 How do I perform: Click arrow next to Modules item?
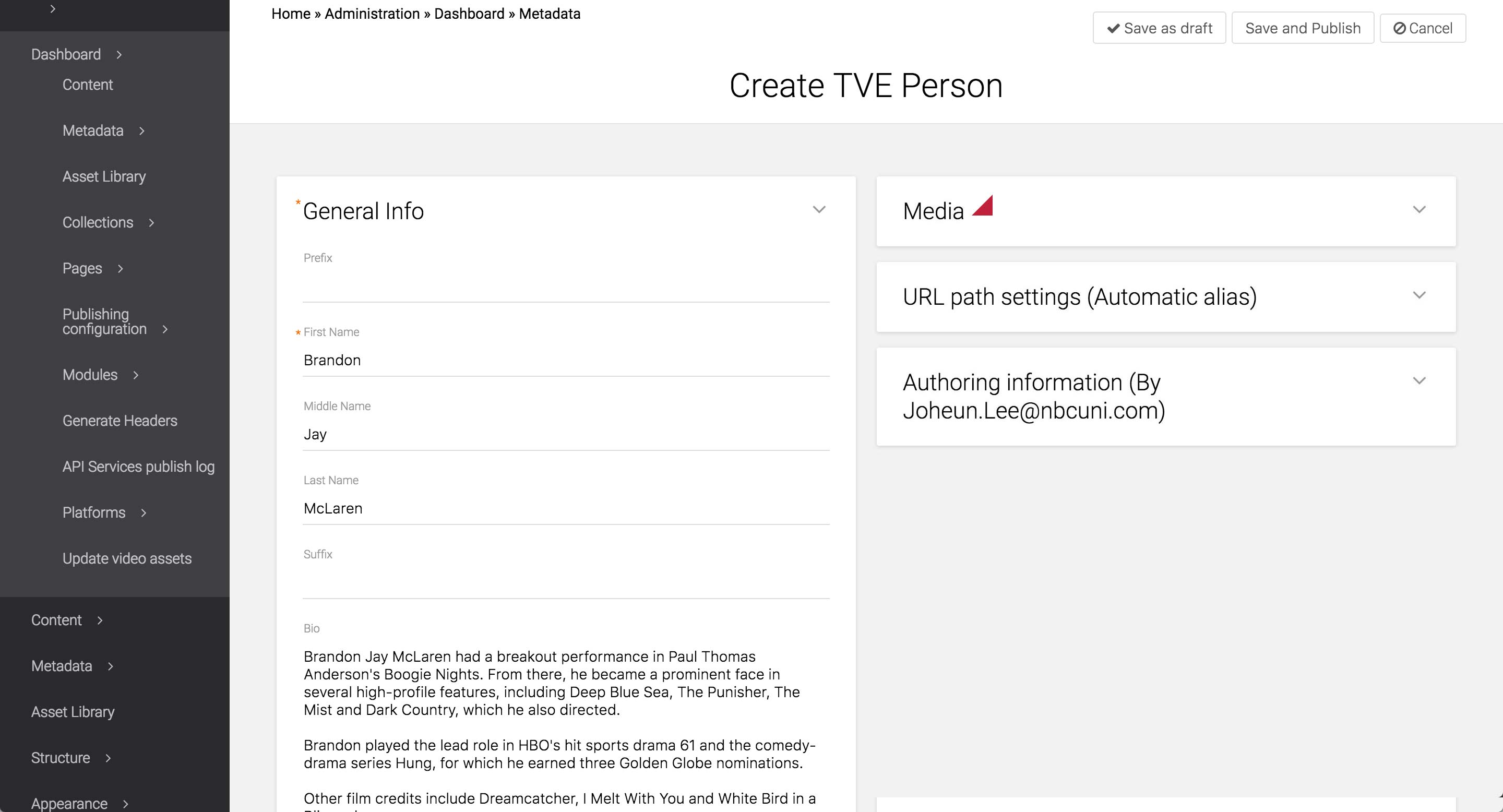135,375
